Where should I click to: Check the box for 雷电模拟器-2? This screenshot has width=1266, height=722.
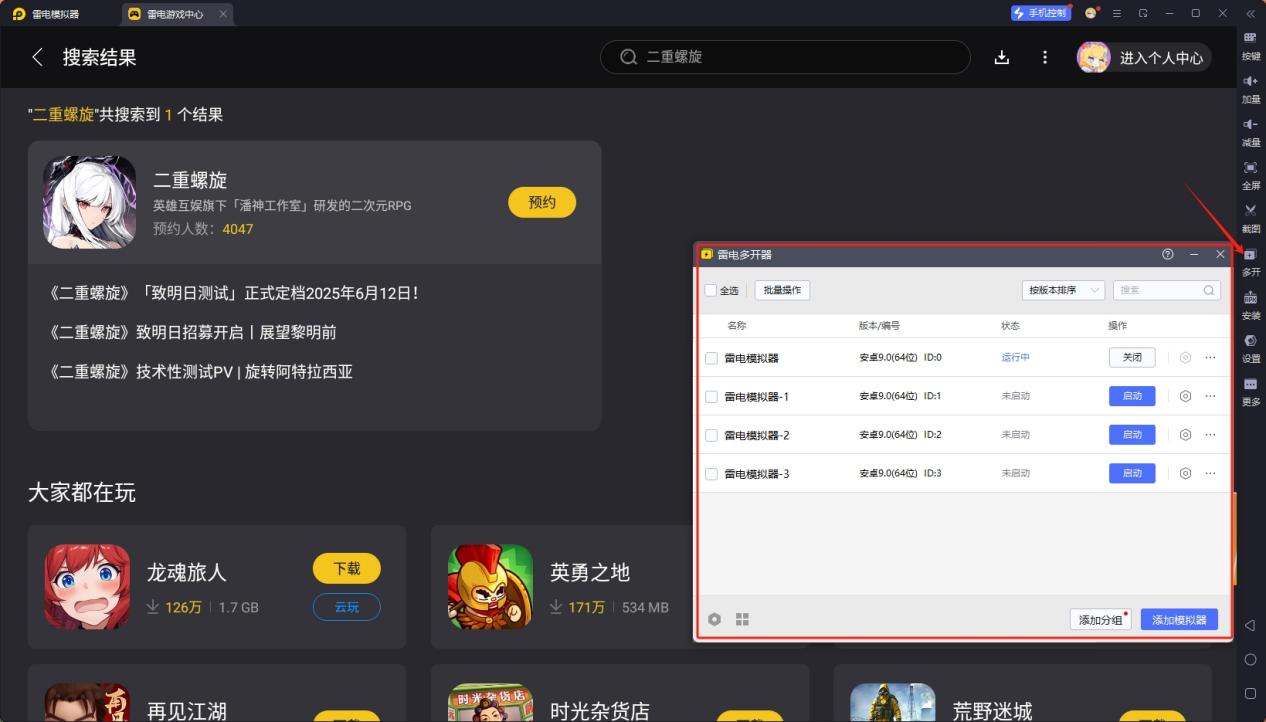pos(711,435)
